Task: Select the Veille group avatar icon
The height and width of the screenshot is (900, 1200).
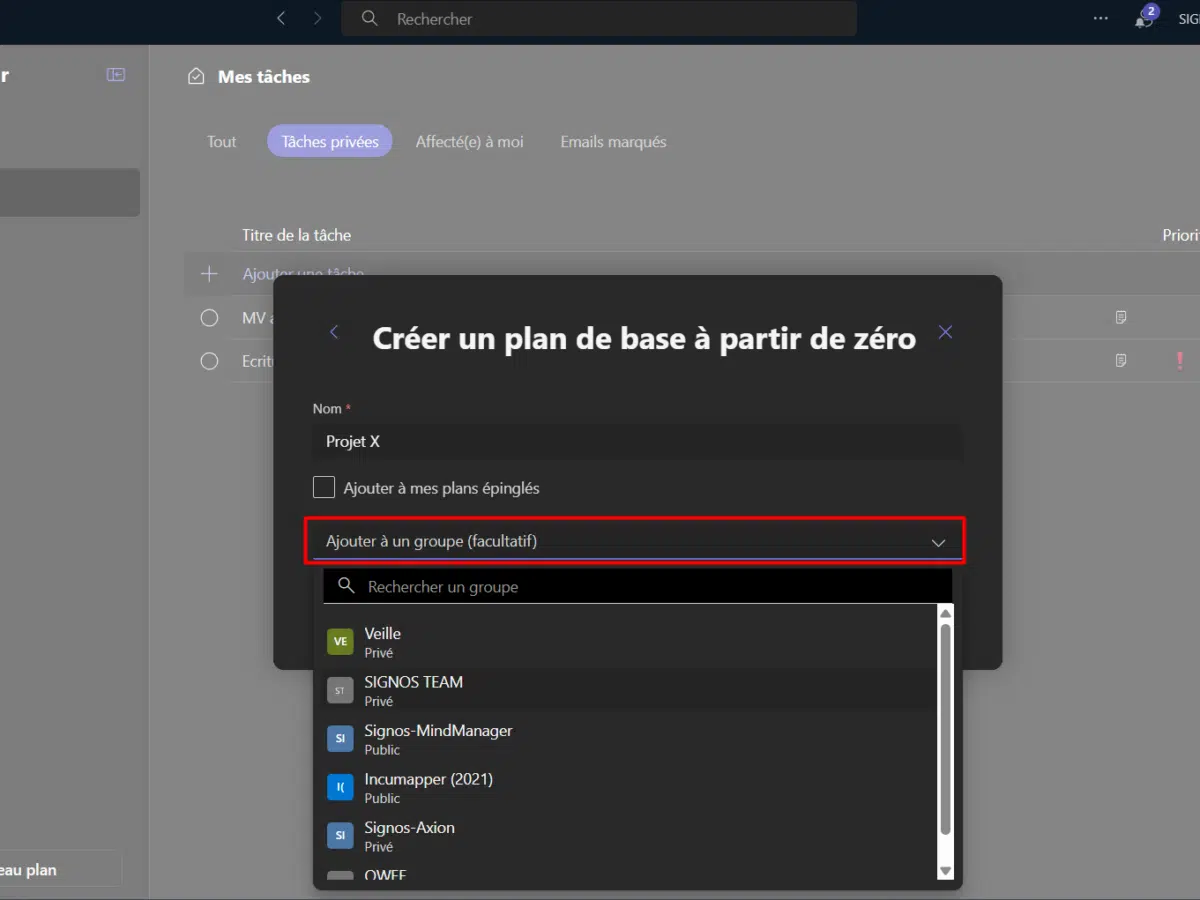Action: coord(340,642)
